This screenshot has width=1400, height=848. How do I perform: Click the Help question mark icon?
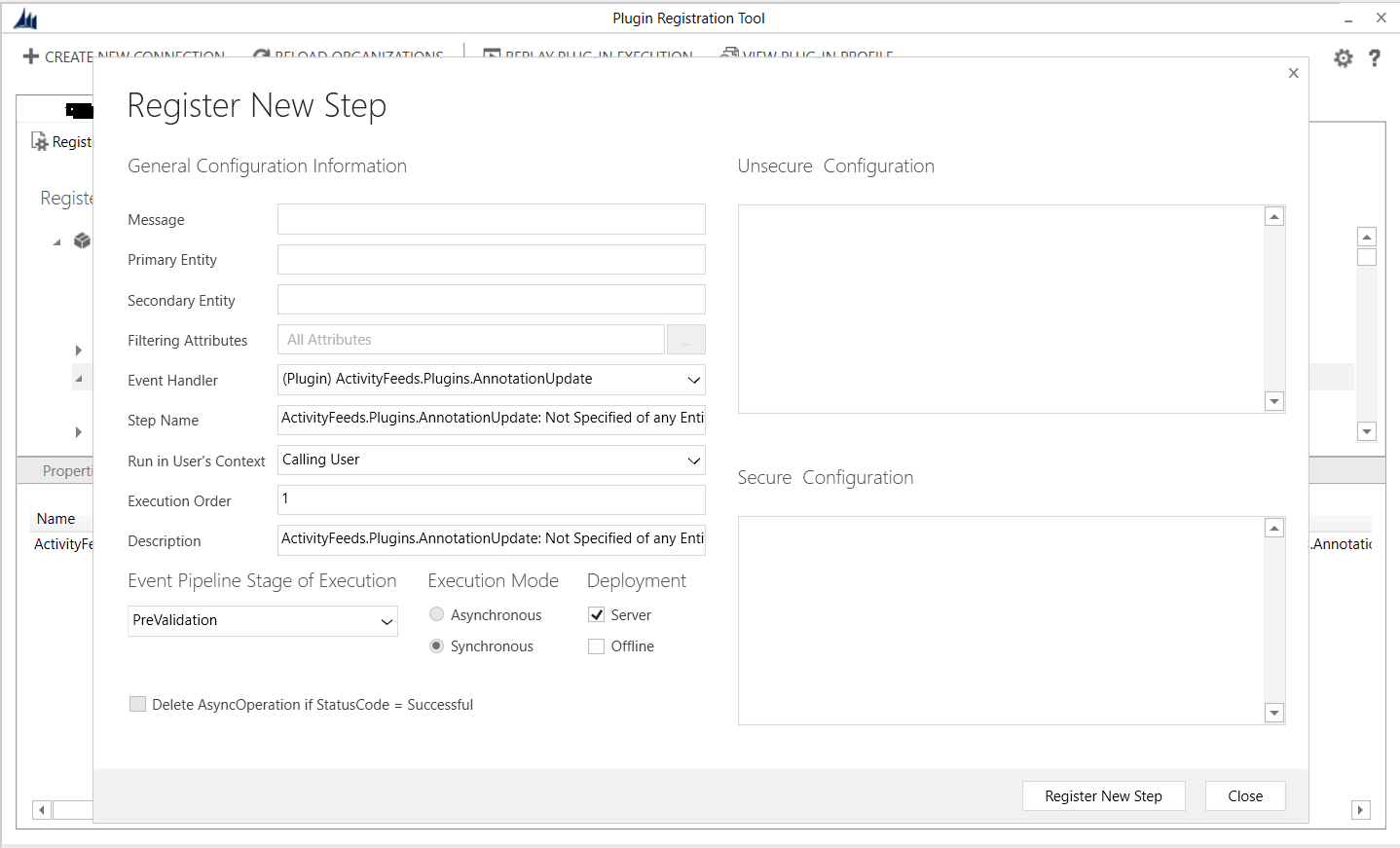(1374, 57)
